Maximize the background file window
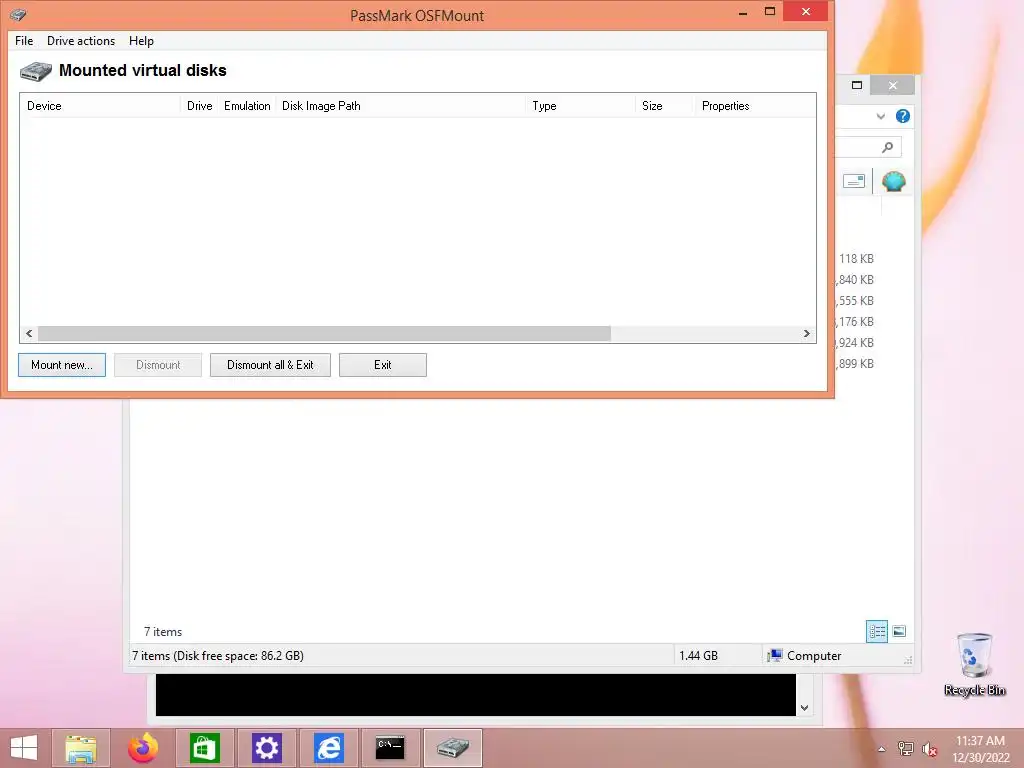This screenshot has height=768, width=1024. point(857,85)
